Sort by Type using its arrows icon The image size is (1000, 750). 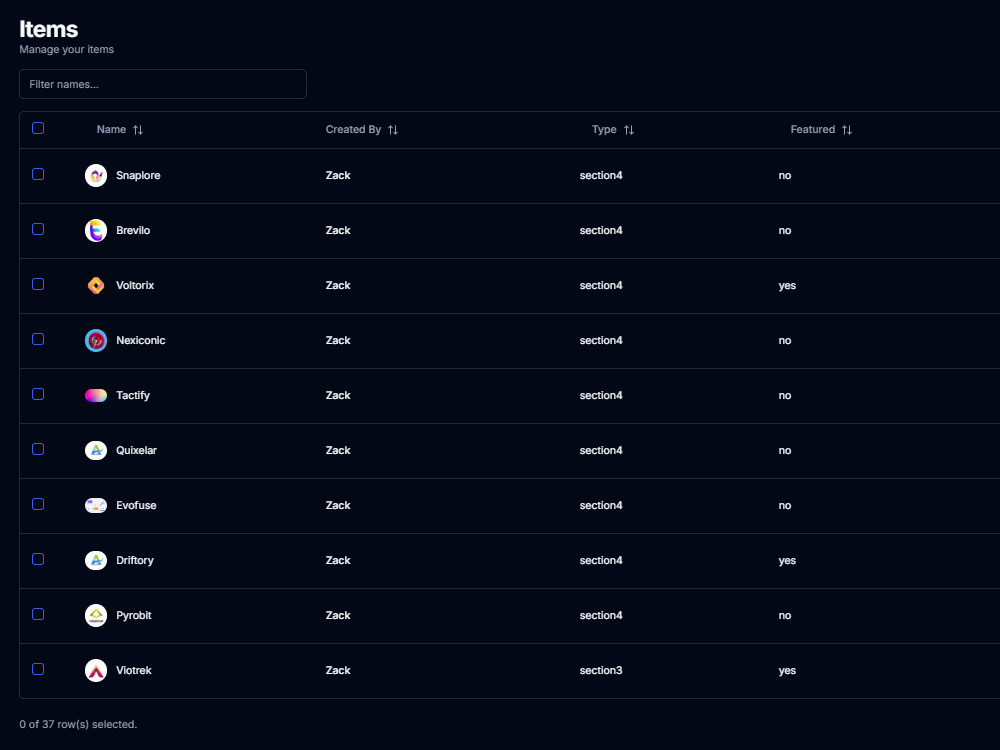[x=629, y=130]
